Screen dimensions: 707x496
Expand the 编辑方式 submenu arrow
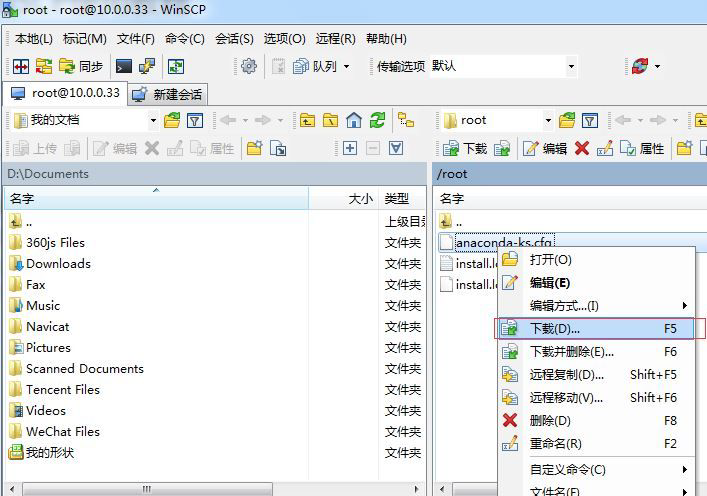pos(684,306)
